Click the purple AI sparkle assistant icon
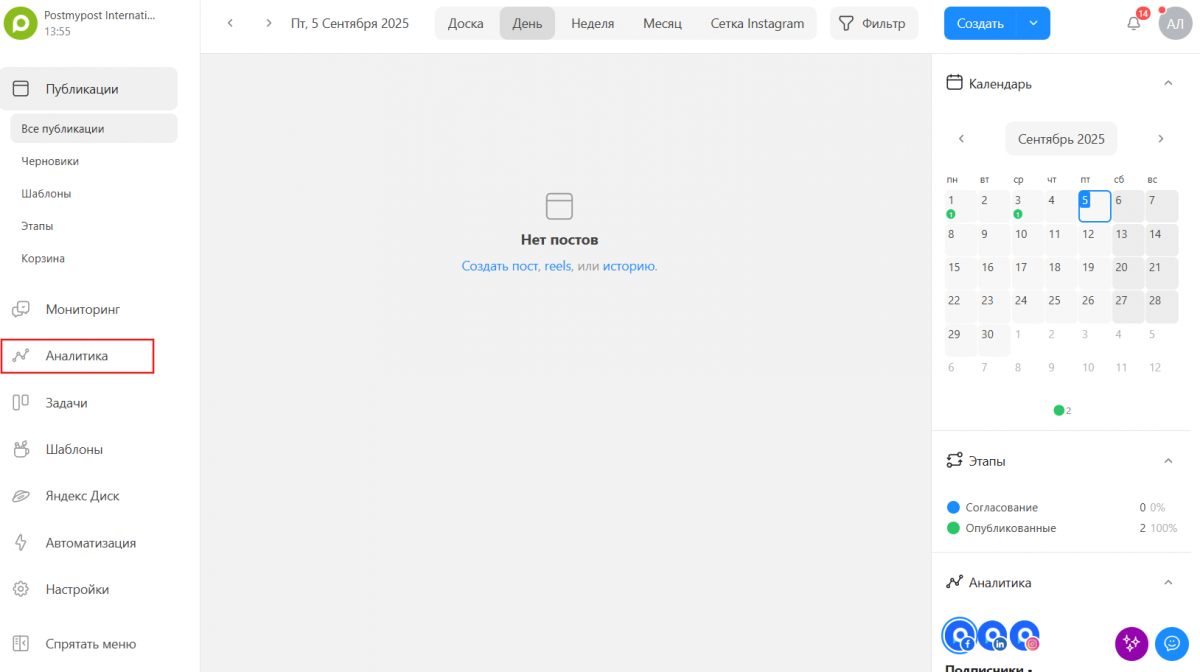This screenshot has height=672, width=1200. (x=1131, y=643)
